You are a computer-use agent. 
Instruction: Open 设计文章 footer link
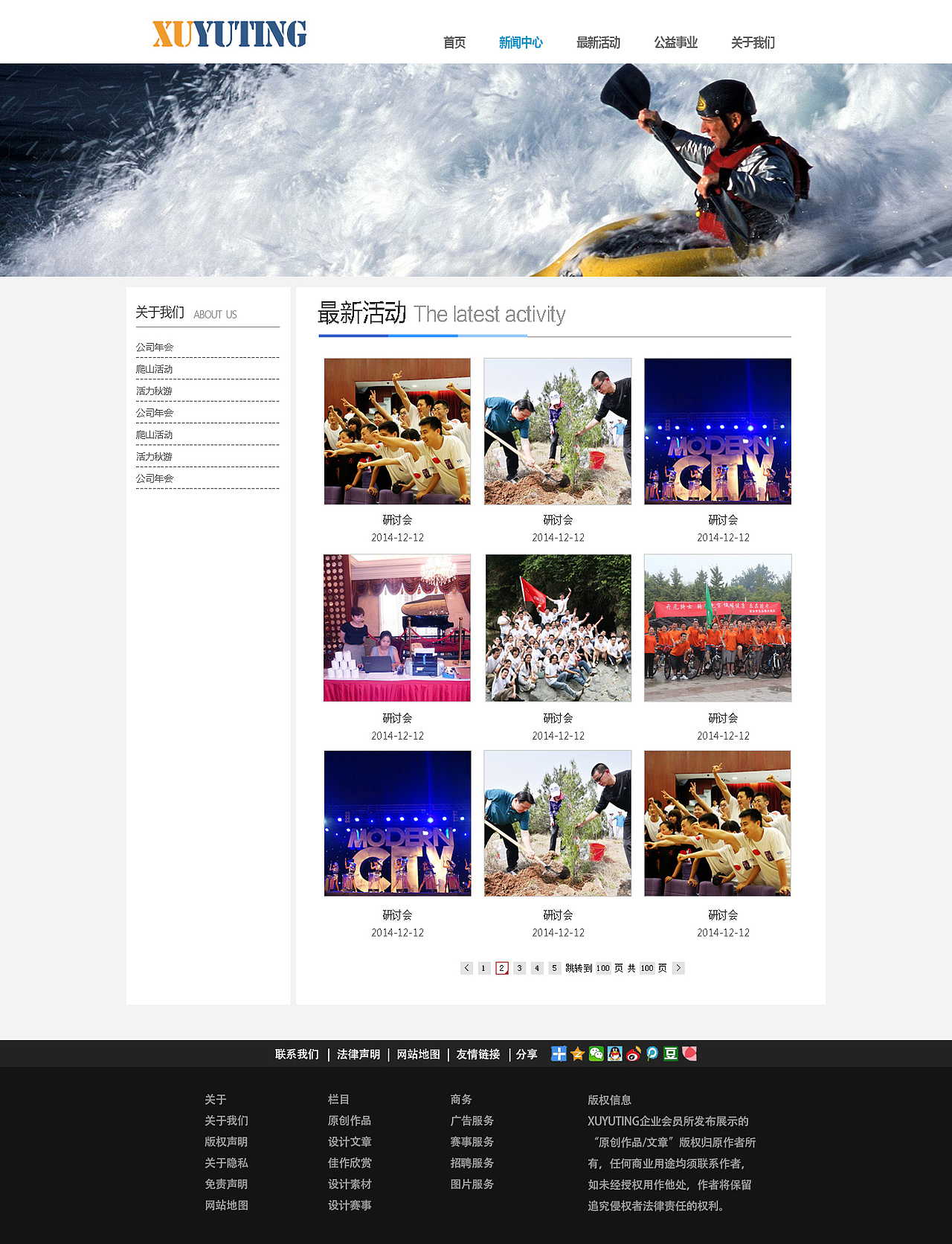[x=350, y=1141]
